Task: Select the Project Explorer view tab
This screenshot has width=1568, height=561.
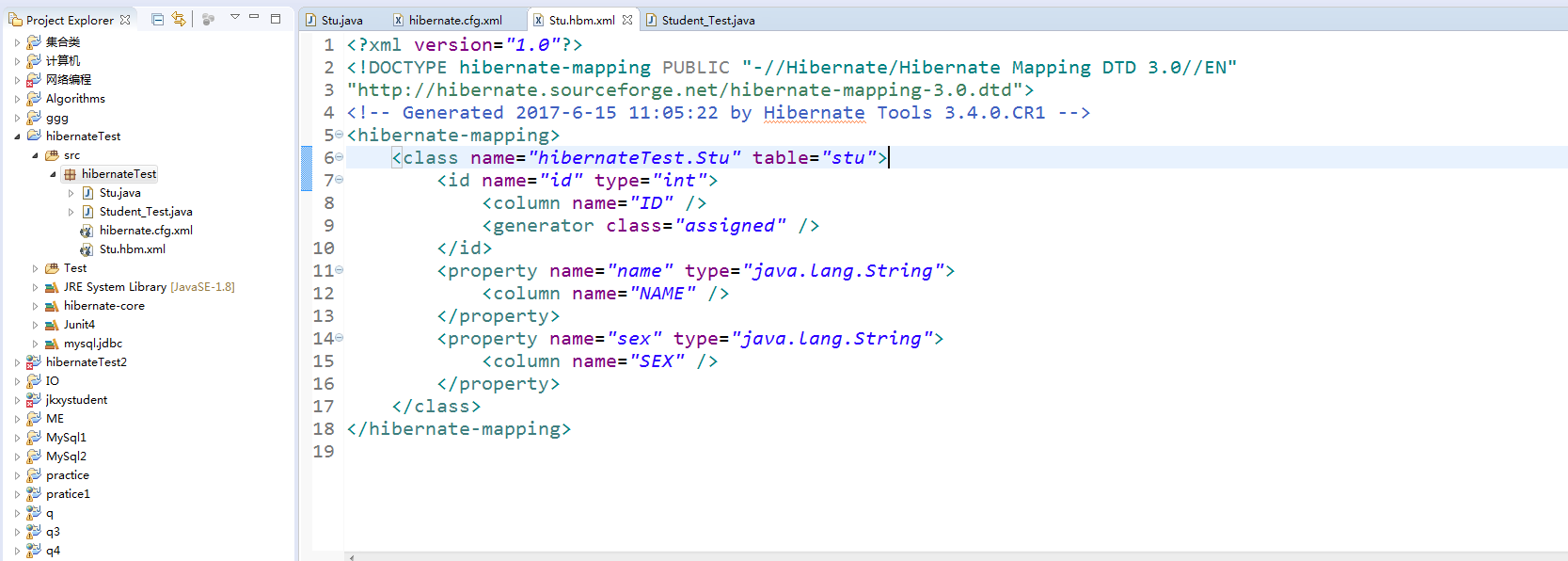Action: point(70,20)
